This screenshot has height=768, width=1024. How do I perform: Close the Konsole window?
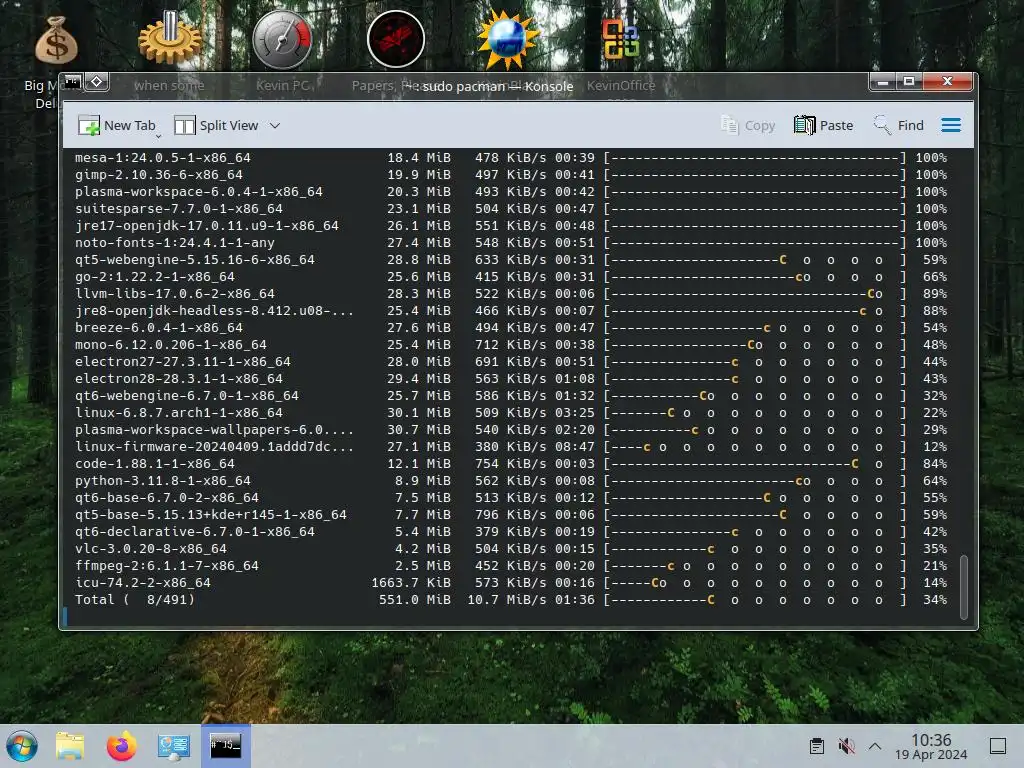click(x=948, y=82)
